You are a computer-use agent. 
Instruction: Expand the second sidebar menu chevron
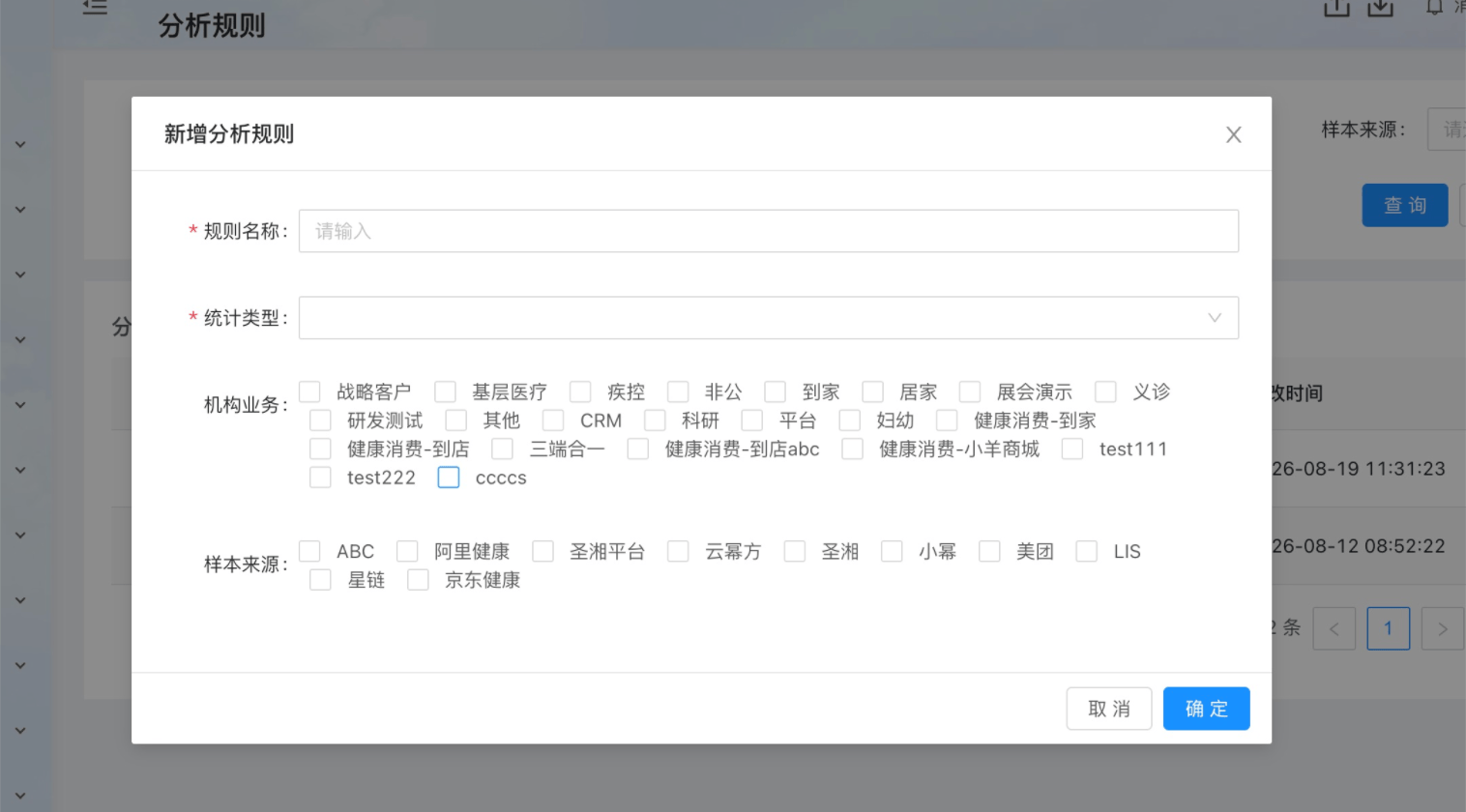20,210
